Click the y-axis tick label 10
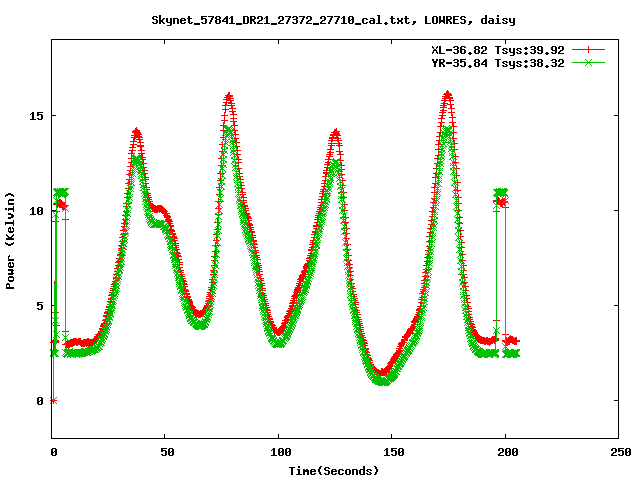Image resolution: width=640 pixels, height=480 pixels. coord(36,211)
